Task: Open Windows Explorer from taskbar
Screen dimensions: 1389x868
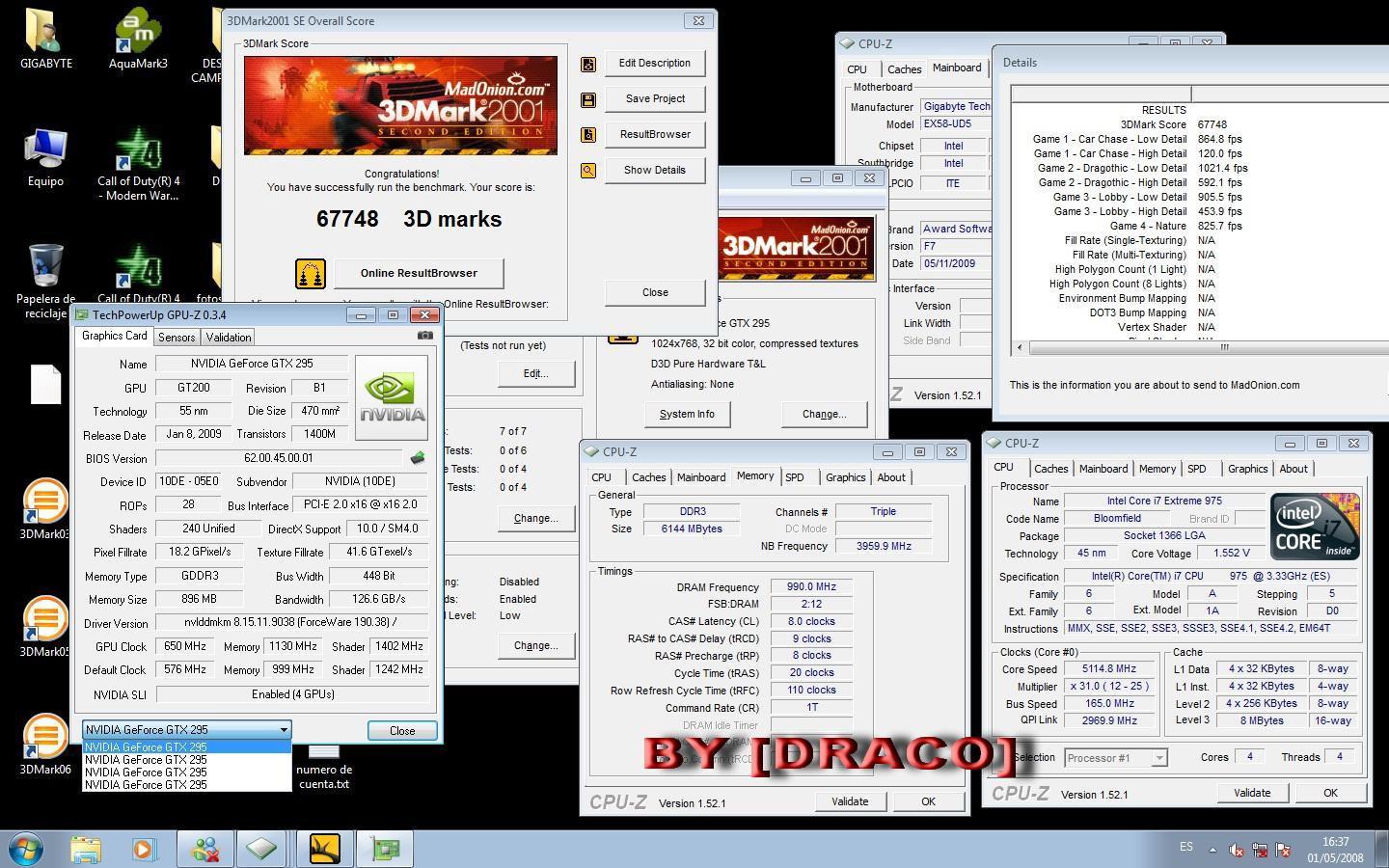Action: [x=86, y=849]
